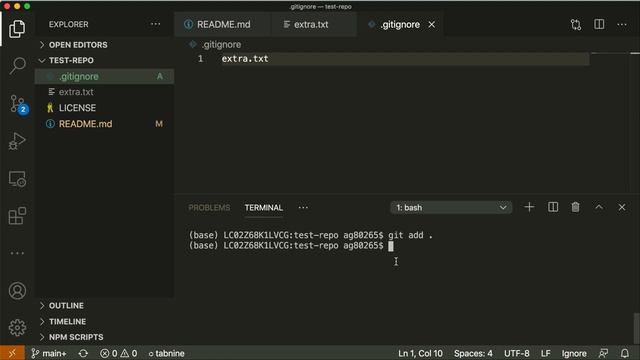
Task: Switch to the README.md editor tab
Action: click(x=223, y=24)
